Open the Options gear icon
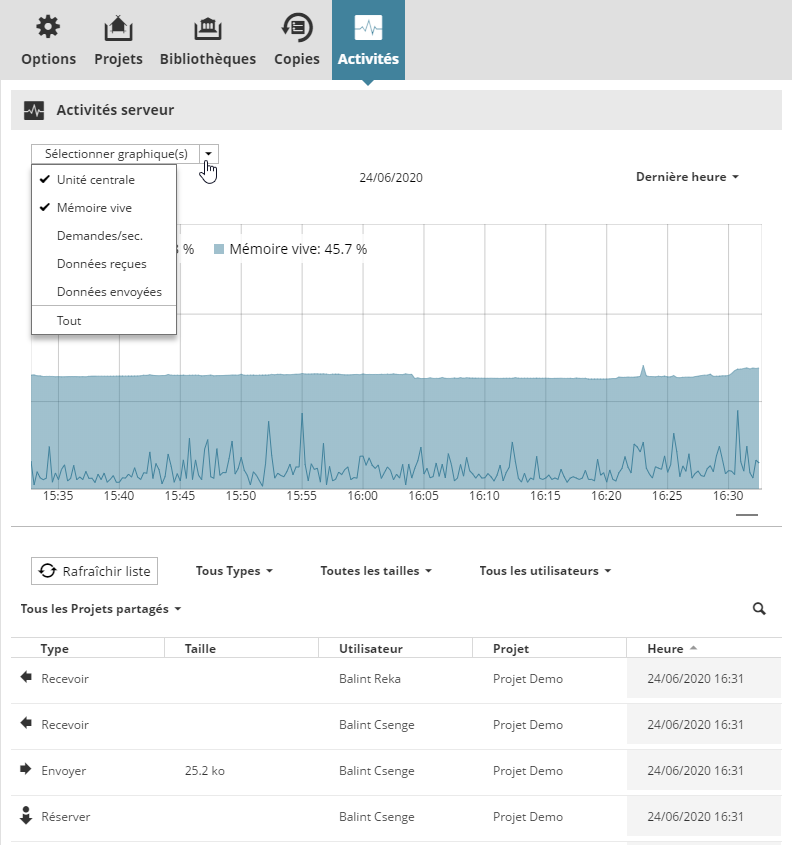Image resolution: width=792 pixels, height=845 pixels. point(48,26)
